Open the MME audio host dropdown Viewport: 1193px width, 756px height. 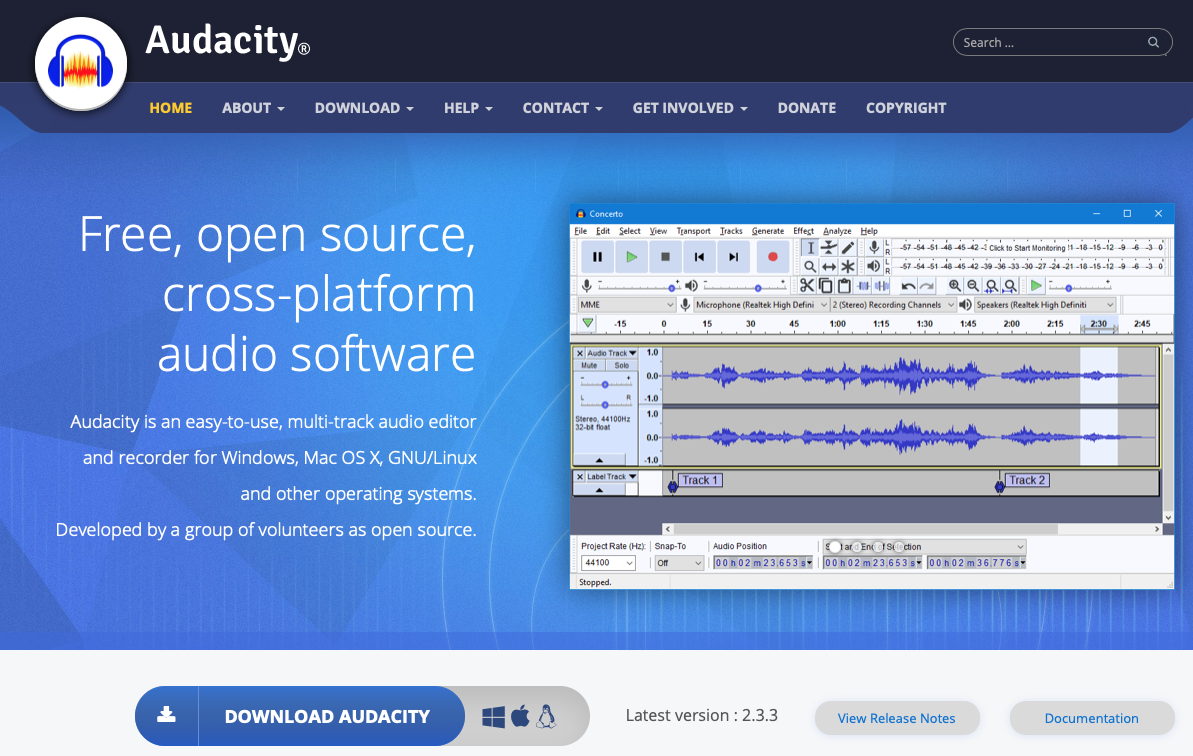tap(627, 305)
